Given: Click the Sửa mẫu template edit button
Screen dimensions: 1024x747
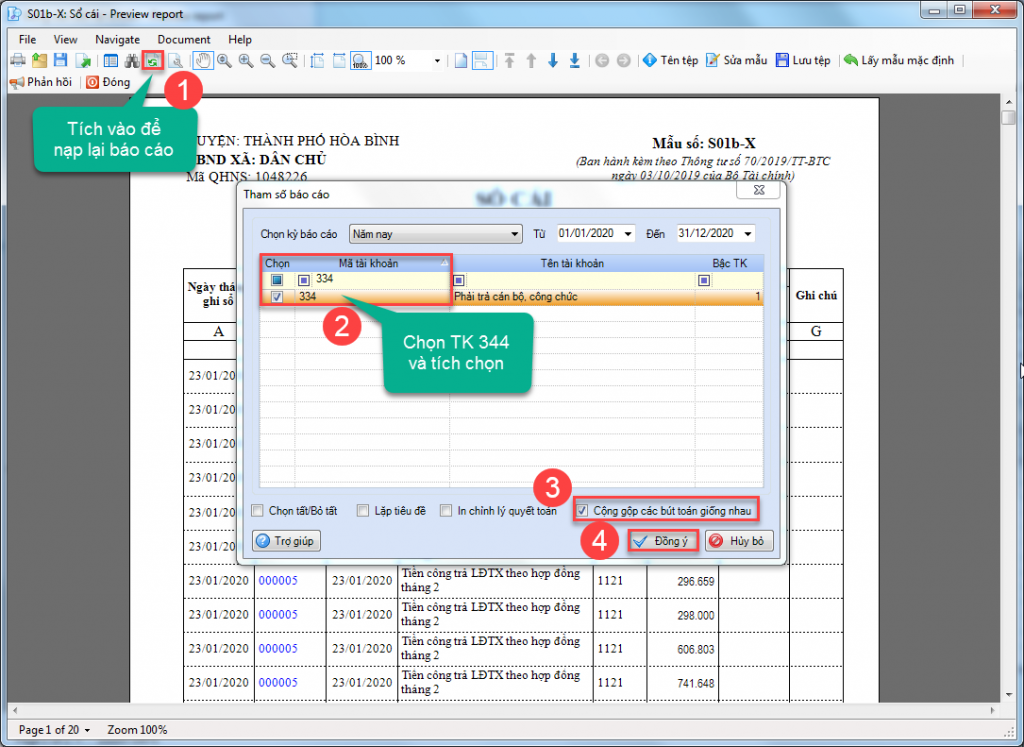Looking at the screenshot, I should [x=737, y=61].
